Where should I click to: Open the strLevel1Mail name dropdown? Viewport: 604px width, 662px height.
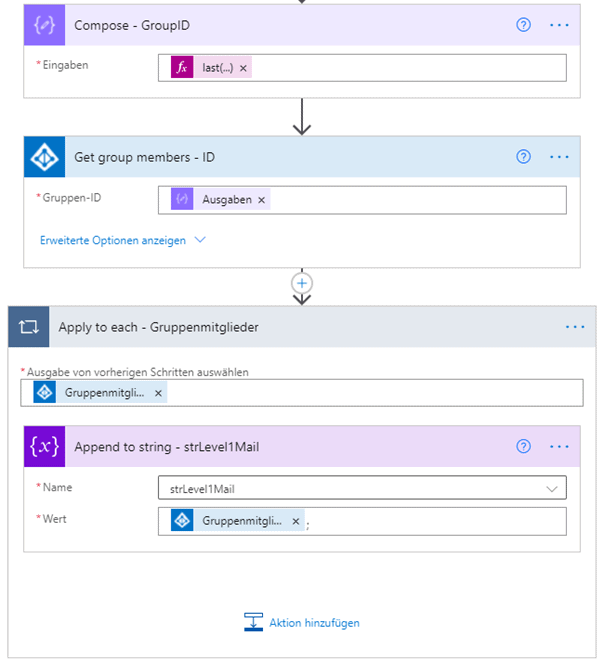362,488
